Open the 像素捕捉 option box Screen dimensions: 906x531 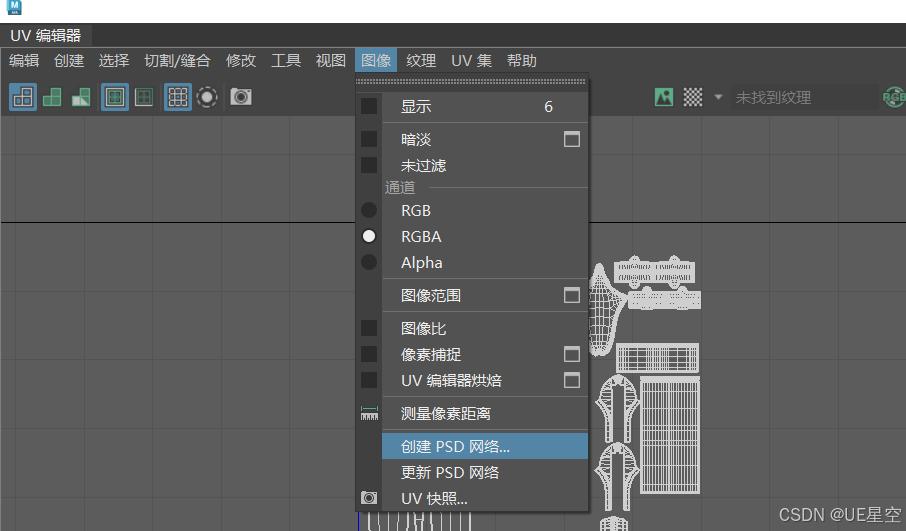(571, 354)
